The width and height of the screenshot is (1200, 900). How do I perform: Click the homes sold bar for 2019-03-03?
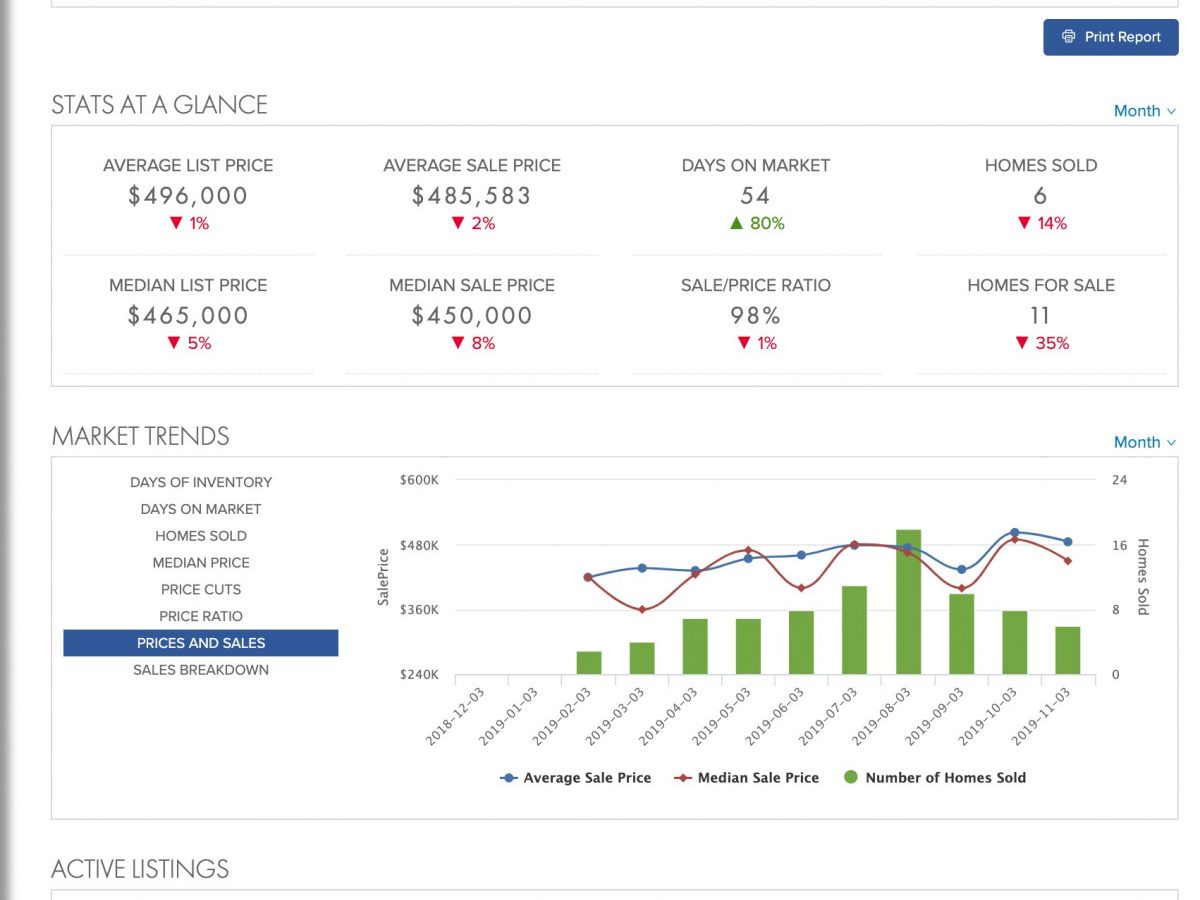pyautogui.click(x=642, y=659)
